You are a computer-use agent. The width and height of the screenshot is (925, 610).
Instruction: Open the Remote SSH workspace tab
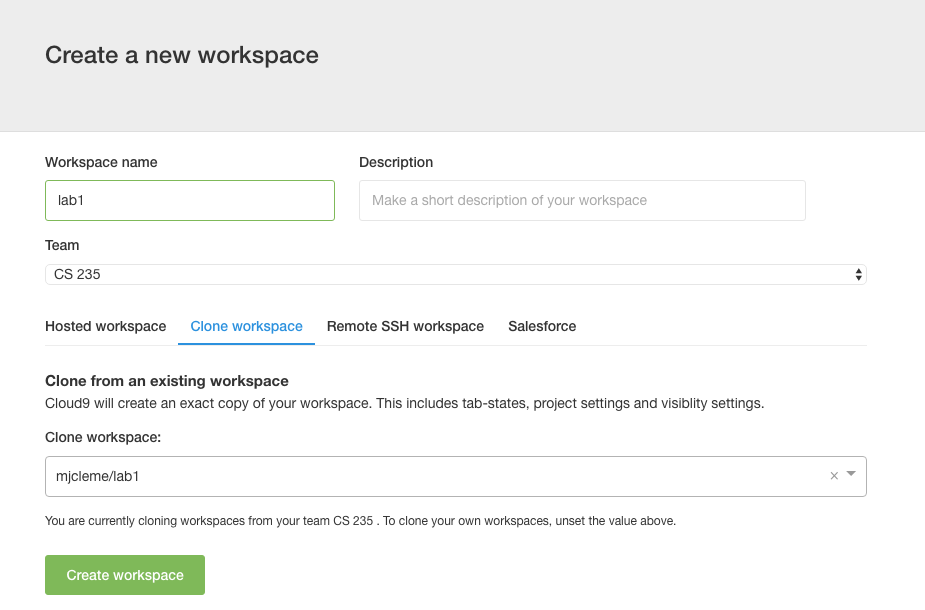pyautogui.click(x=405, y=327)
